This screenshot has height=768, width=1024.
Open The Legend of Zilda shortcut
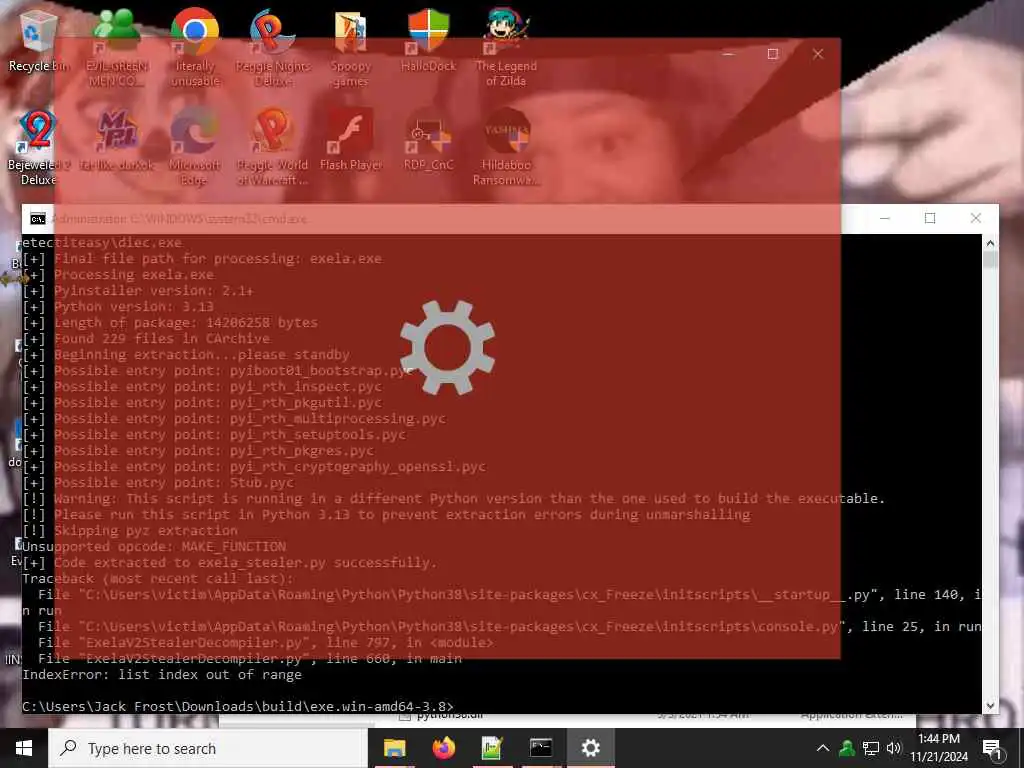pos(506,47)
